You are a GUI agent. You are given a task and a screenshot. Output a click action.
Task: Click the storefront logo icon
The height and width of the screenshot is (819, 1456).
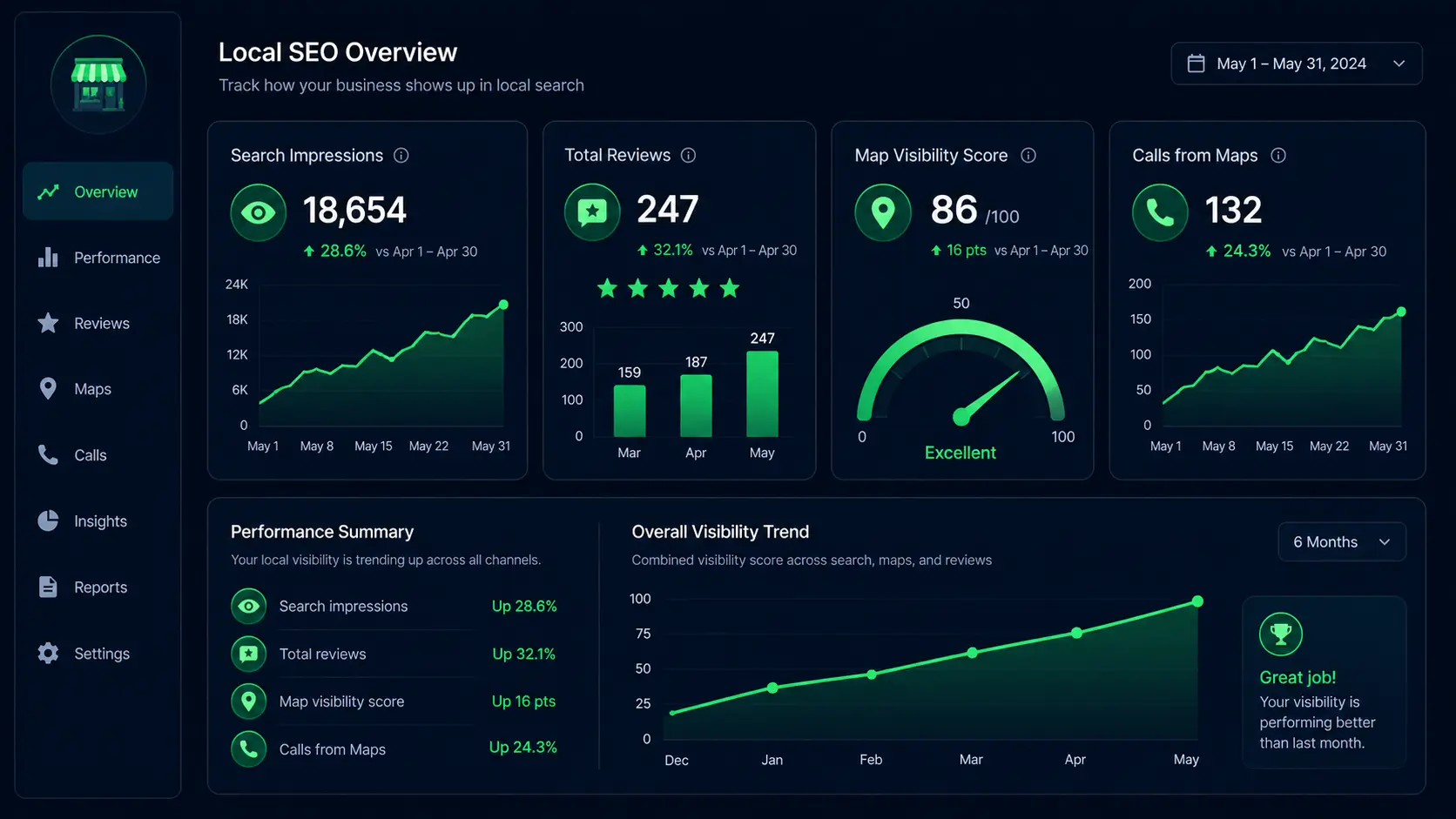click(x=98, y=84)
